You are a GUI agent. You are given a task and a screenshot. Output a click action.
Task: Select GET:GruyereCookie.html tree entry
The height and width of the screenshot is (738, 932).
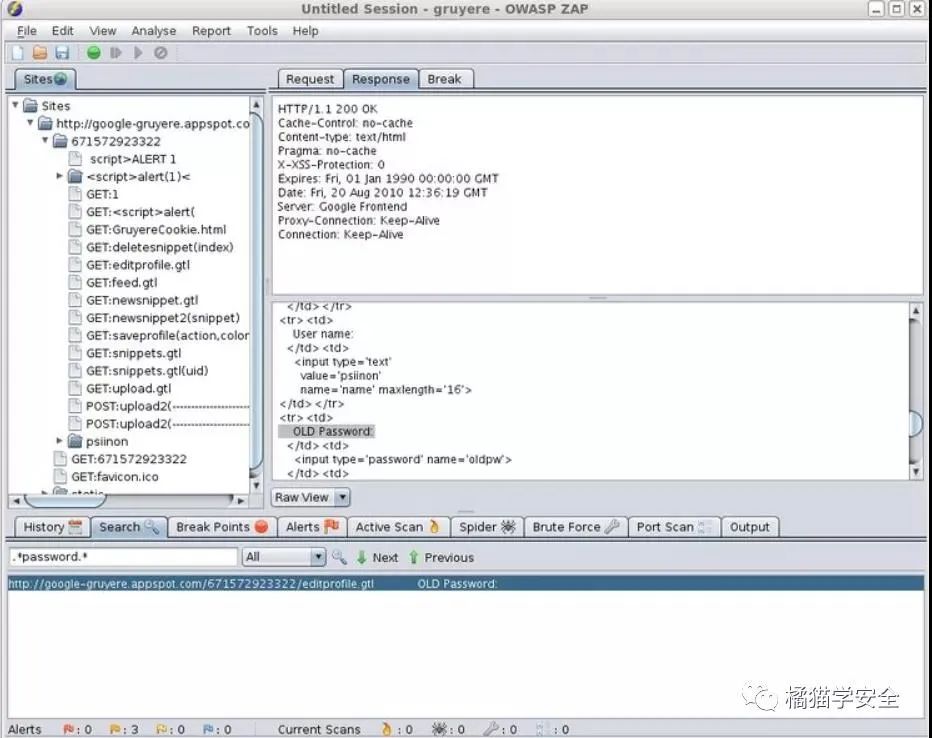tap(156, 229)
